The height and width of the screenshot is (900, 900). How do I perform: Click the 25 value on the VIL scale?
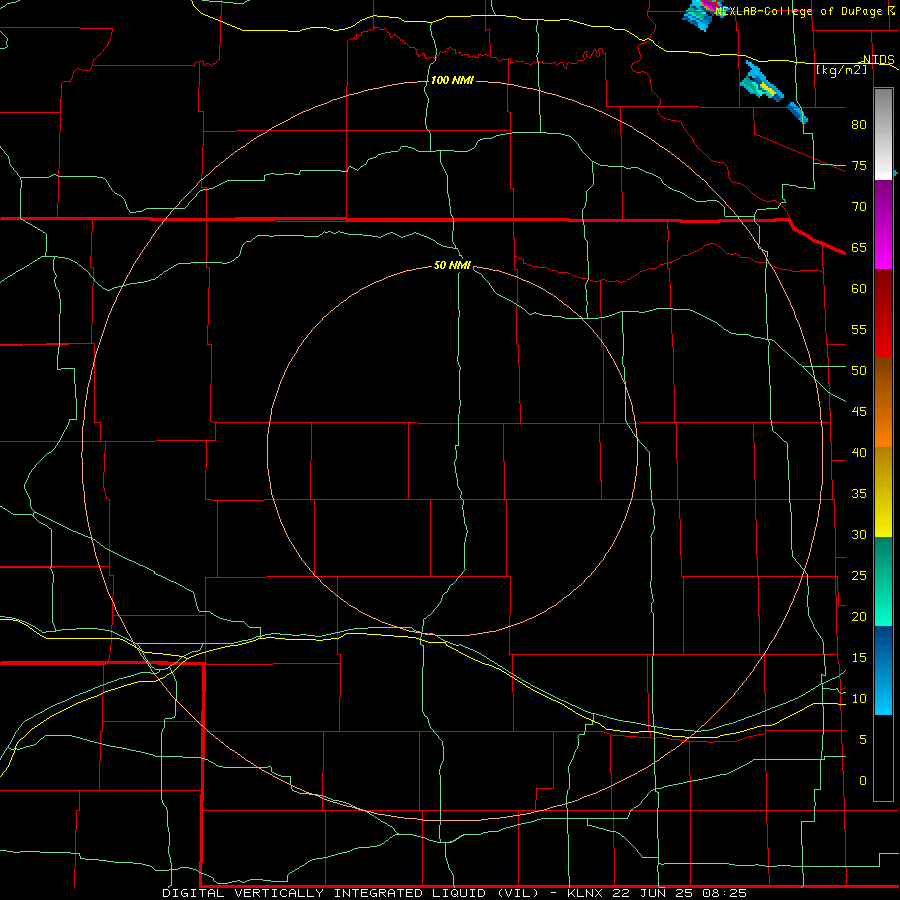click(x=859, y=576)
